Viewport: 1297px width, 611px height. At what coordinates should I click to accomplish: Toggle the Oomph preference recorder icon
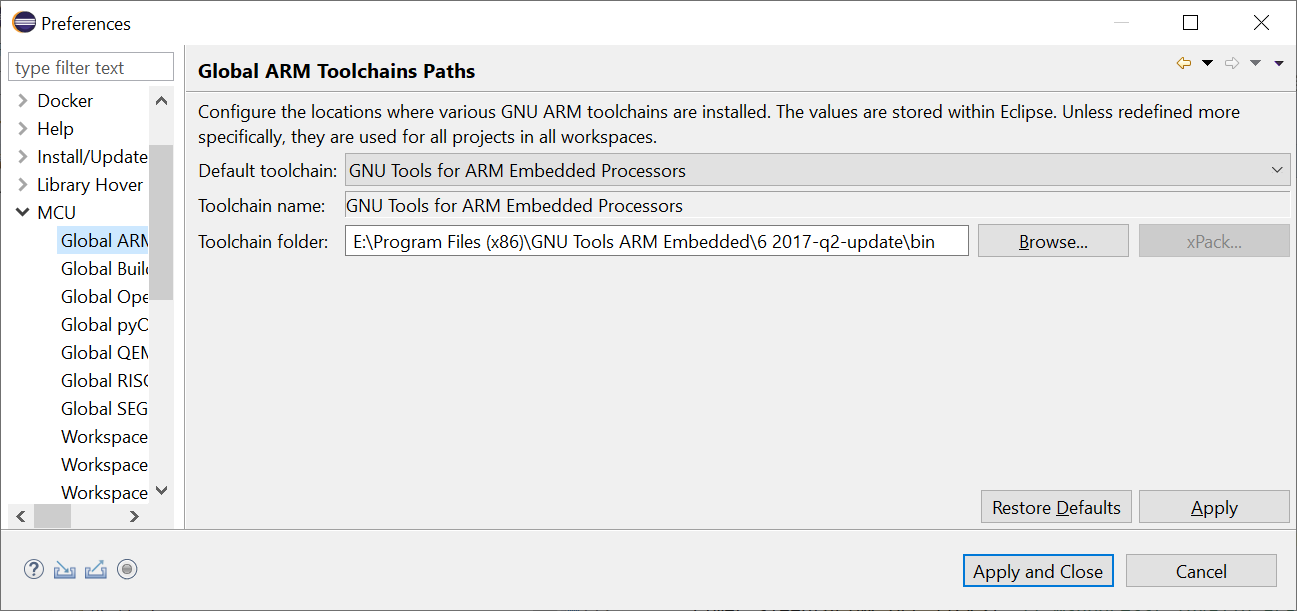point(127,570)
